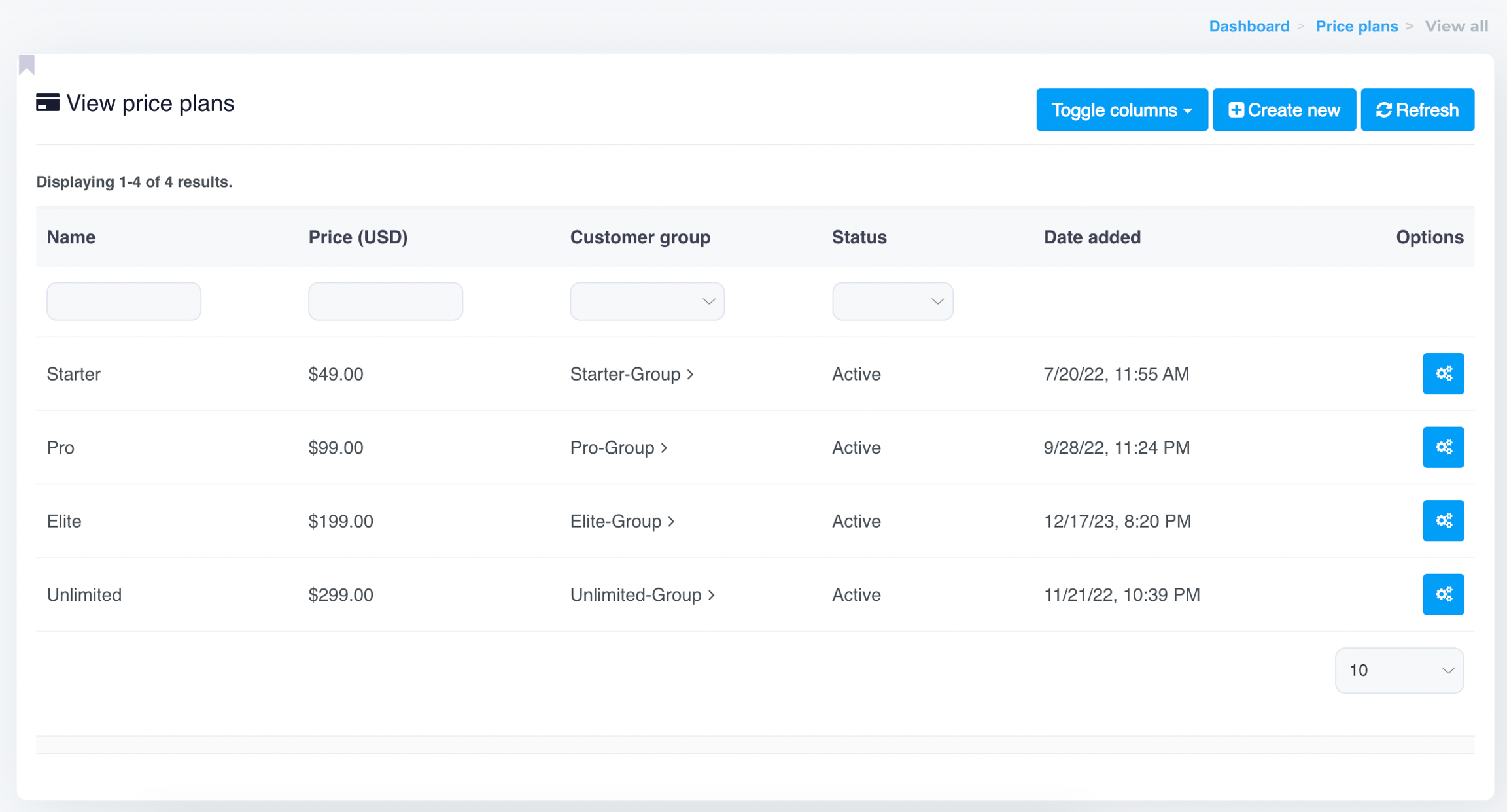Open Price plans breadcrumb link
1507x812 pixels.
click(1356, 26)
